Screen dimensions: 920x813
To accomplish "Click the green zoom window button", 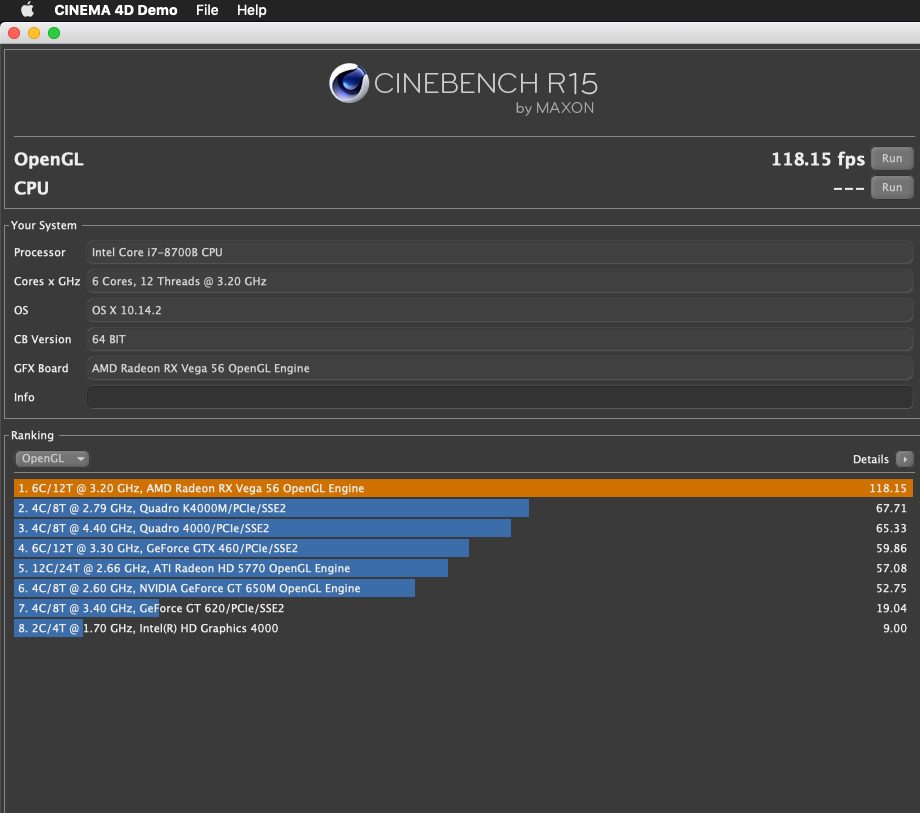I will [54, 33].
